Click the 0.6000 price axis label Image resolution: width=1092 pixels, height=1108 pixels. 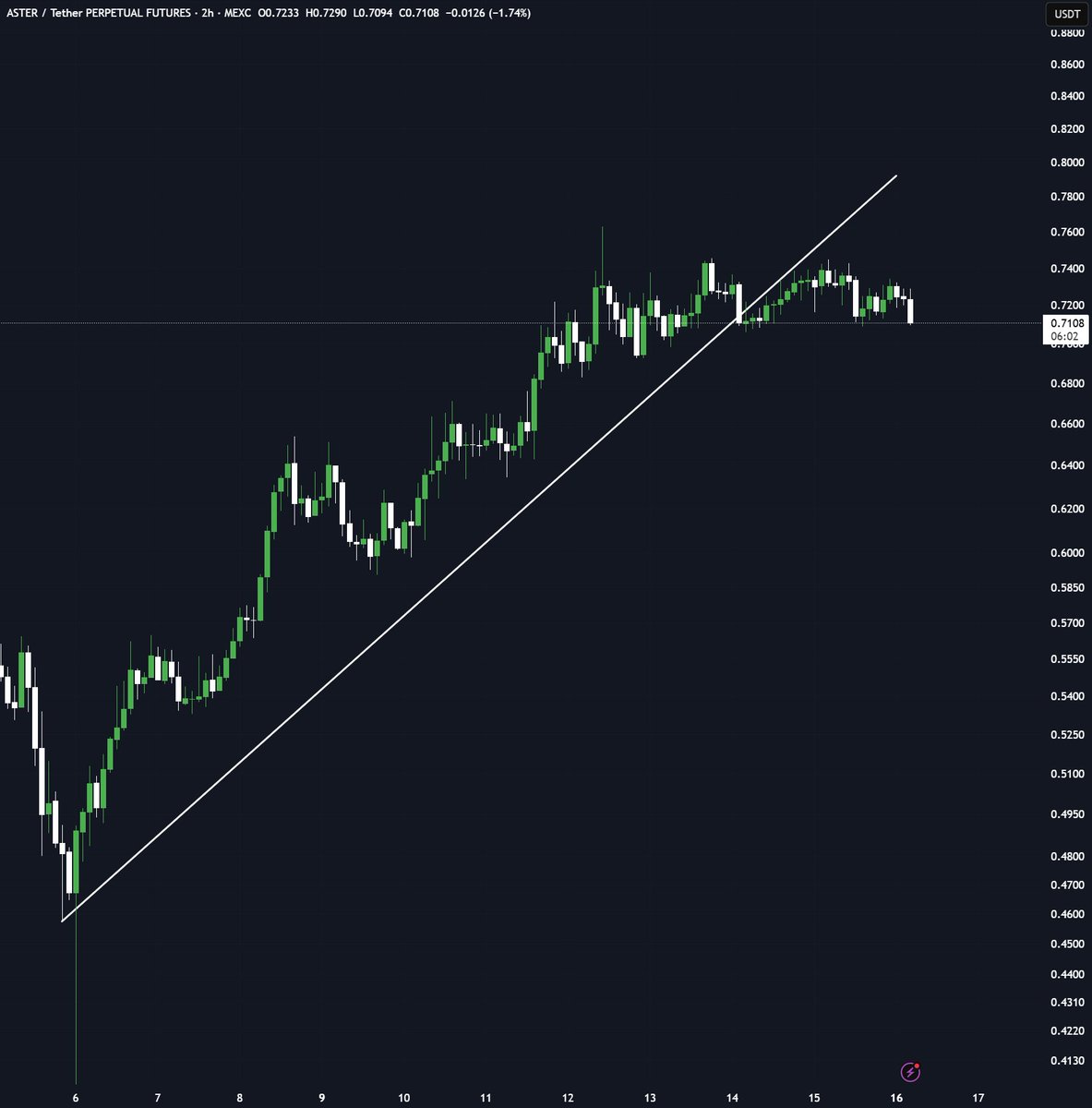pyautogui.click(x=1067, y=553)
